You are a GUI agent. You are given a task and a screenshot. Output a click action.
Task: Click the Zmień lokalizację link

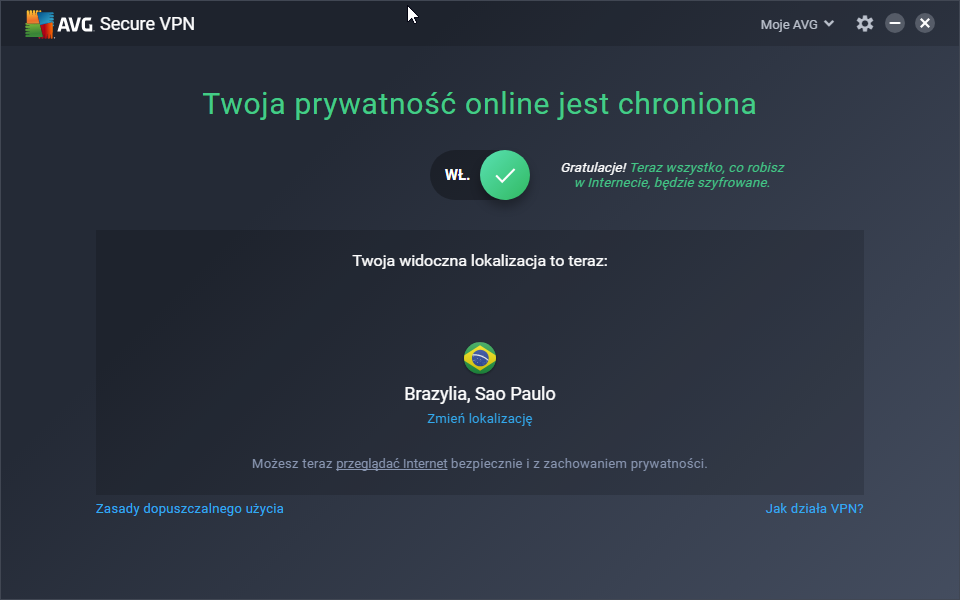480,419
